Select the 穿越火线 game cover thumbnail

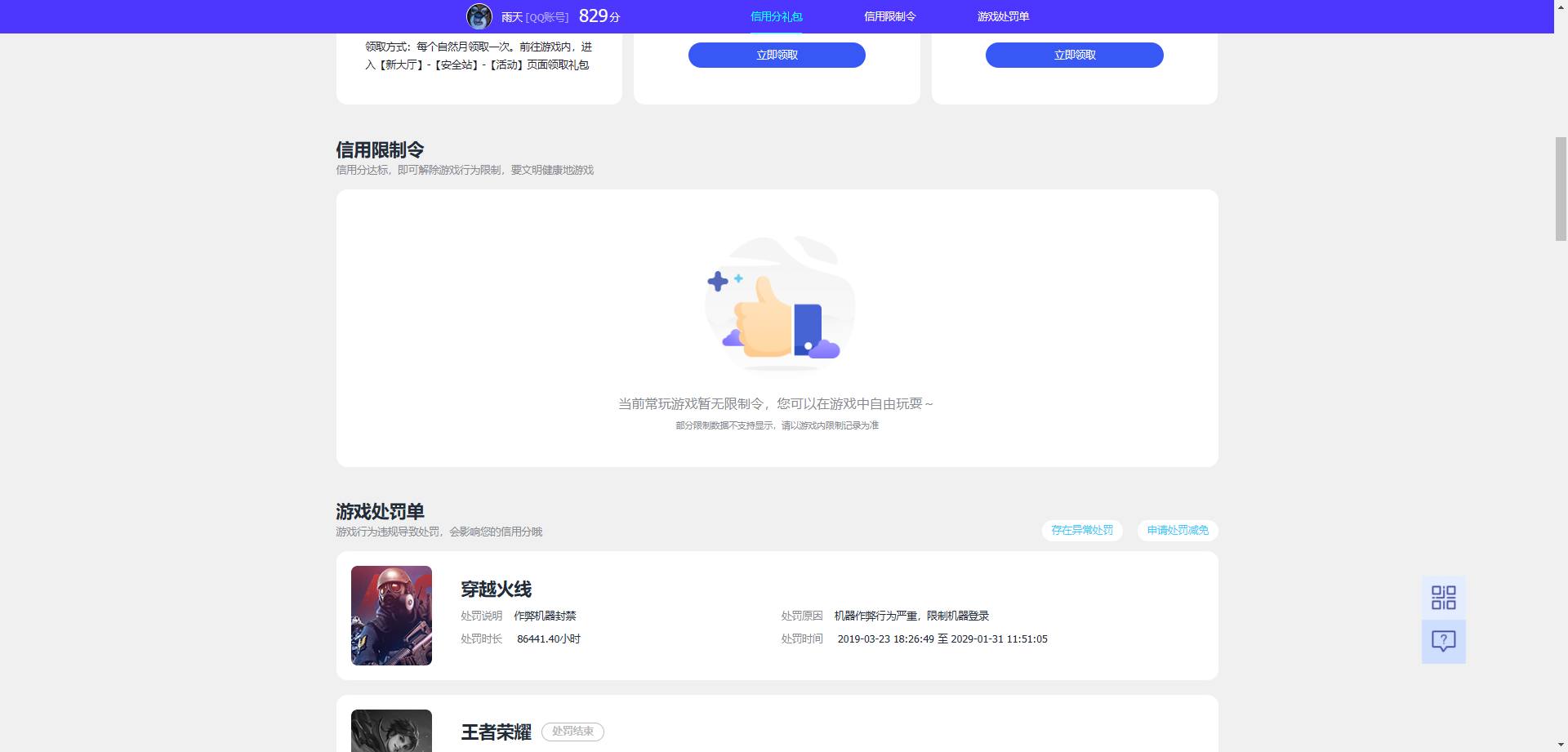391,615
